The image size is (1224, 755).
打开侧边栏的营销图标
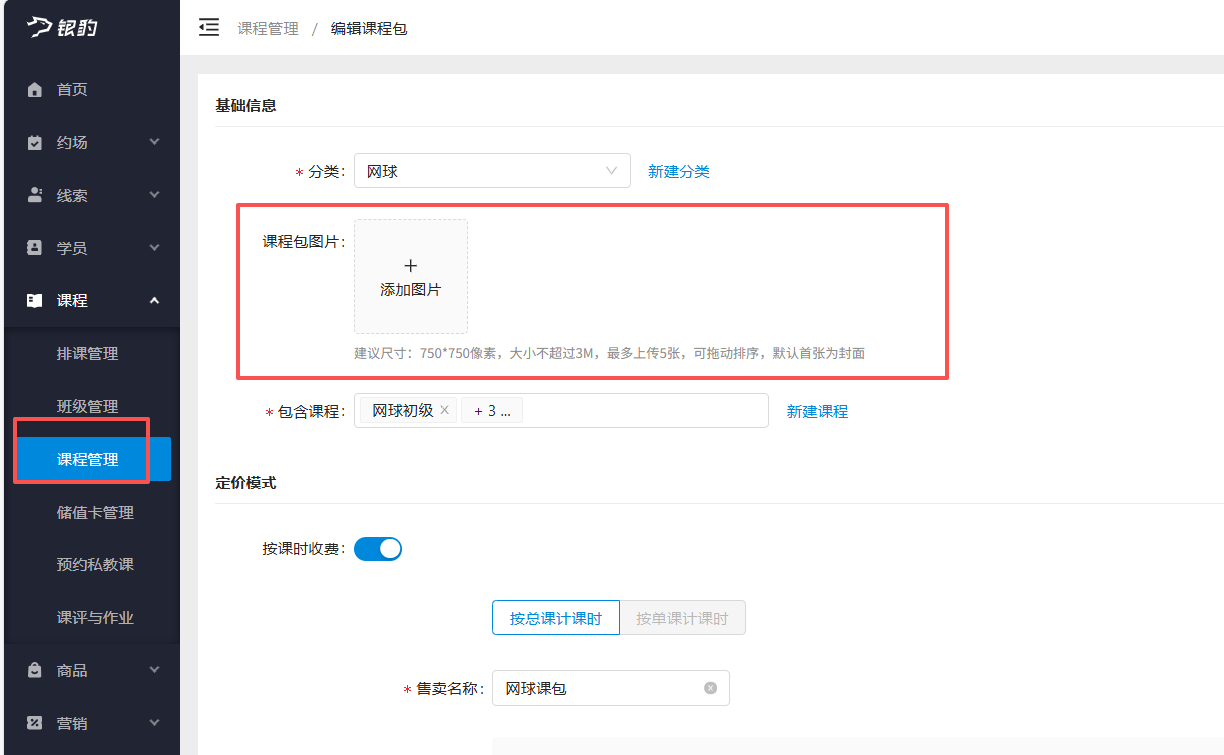34,722
